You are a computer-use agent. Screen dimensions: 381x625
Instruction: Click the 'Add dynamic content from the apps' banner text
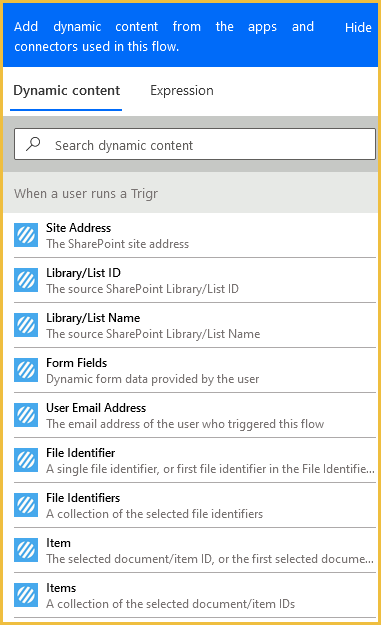pyautogui.click(x=164, y=36)
